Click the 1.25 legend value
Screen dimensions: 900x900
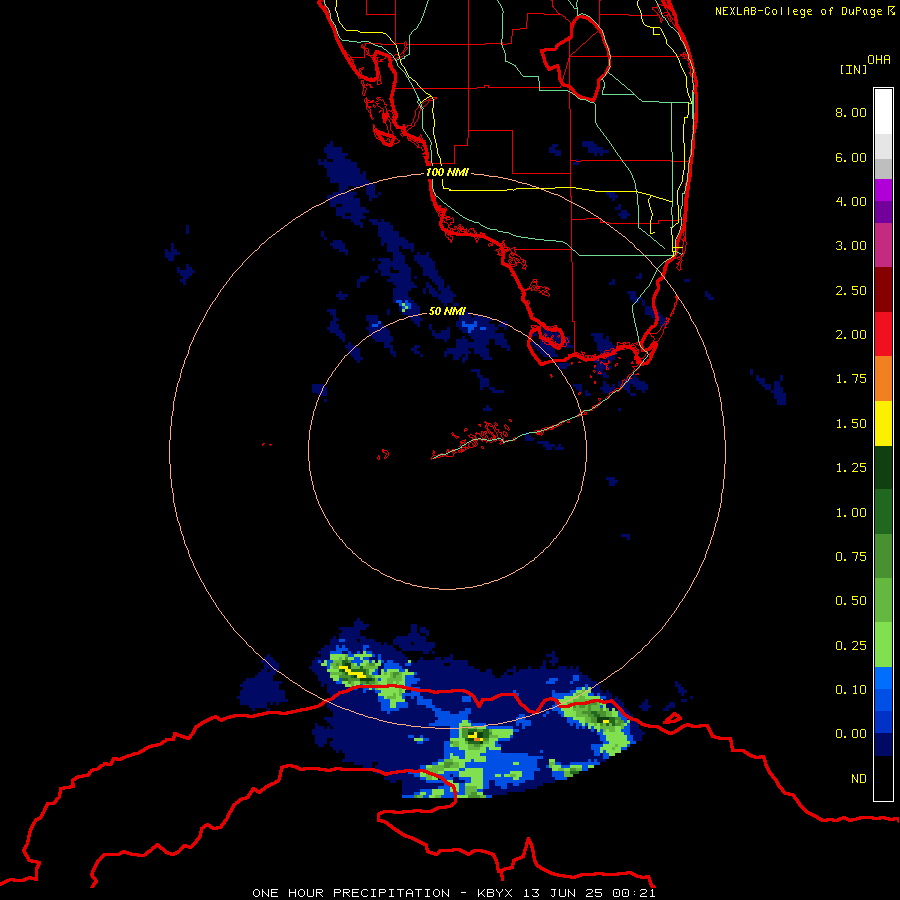click(x=851, y=468)
